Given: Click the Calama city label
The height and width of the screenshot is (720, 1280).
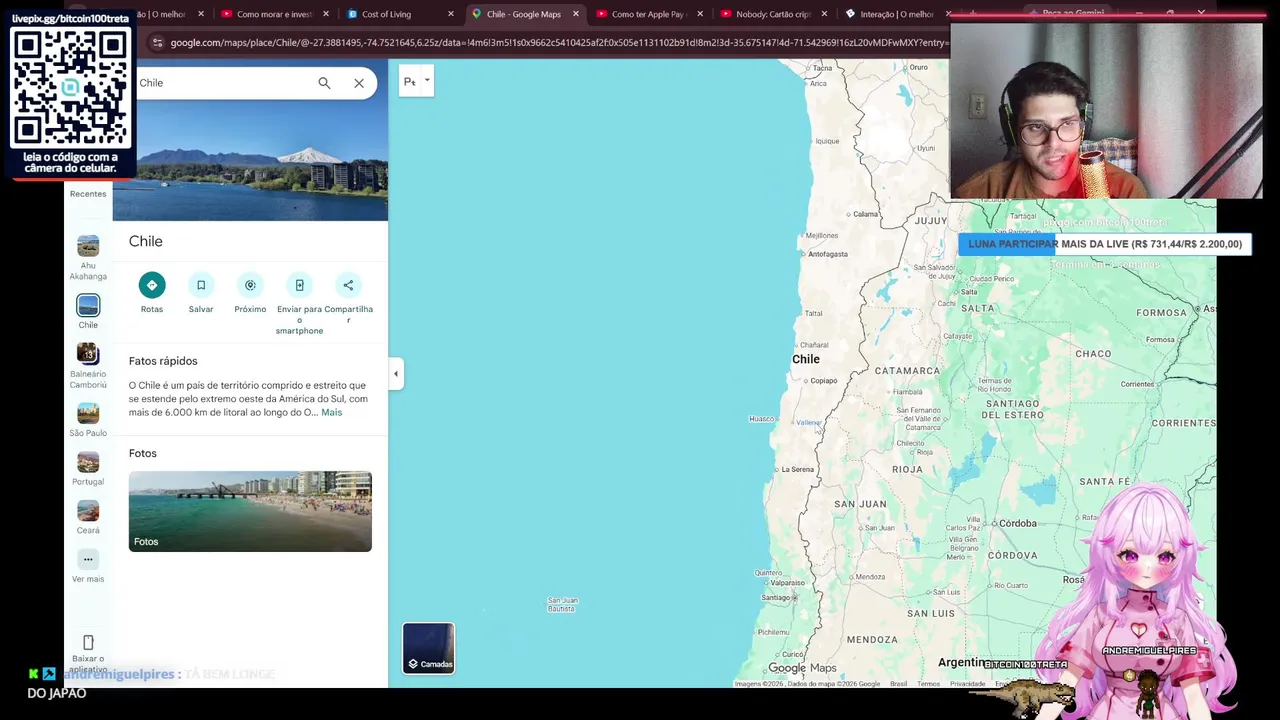Looking at the screenshot, I should click(866, 214).
